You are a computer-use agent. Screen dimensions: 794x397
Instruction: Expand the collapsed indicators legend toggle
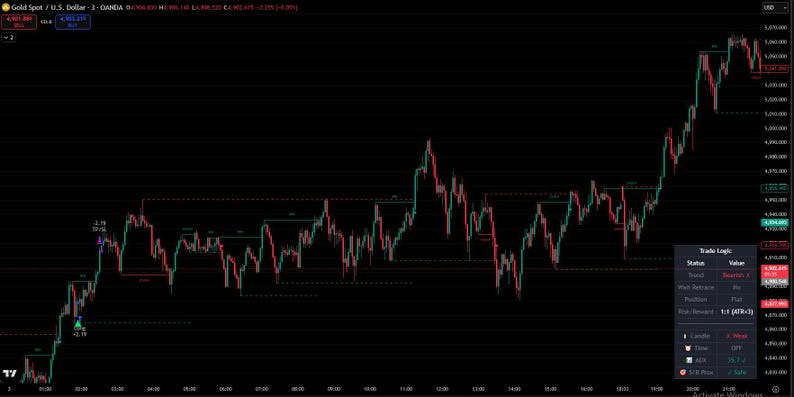pos(8,37)
